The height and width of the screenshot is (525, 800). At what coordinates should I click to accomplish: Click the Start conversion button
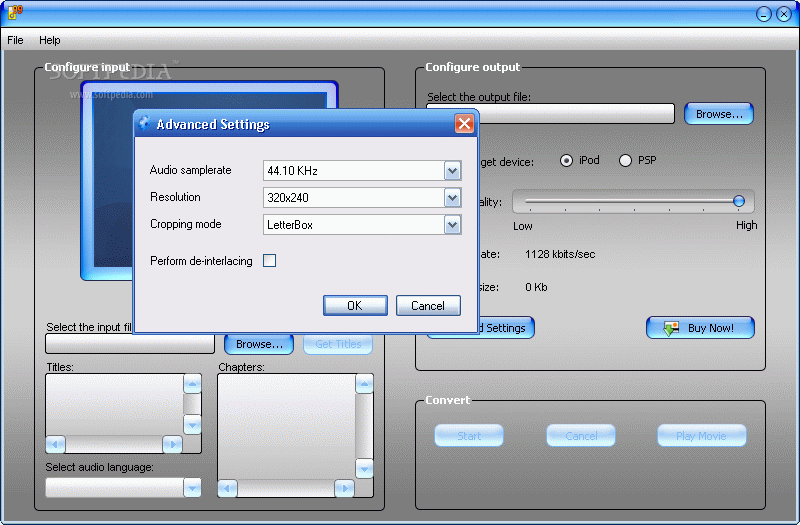(x=469, y=436)
